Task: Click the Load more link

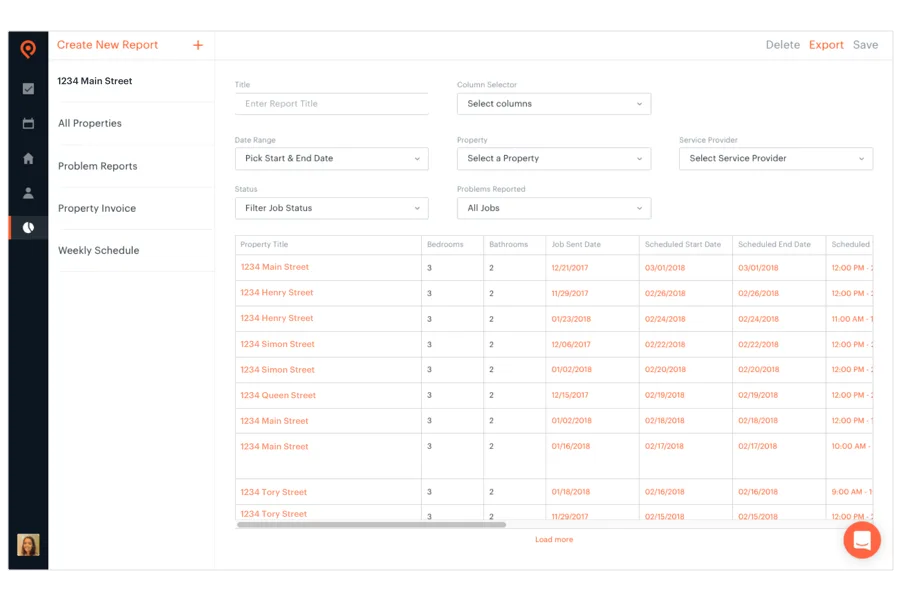Action: [x=554, y=540]
